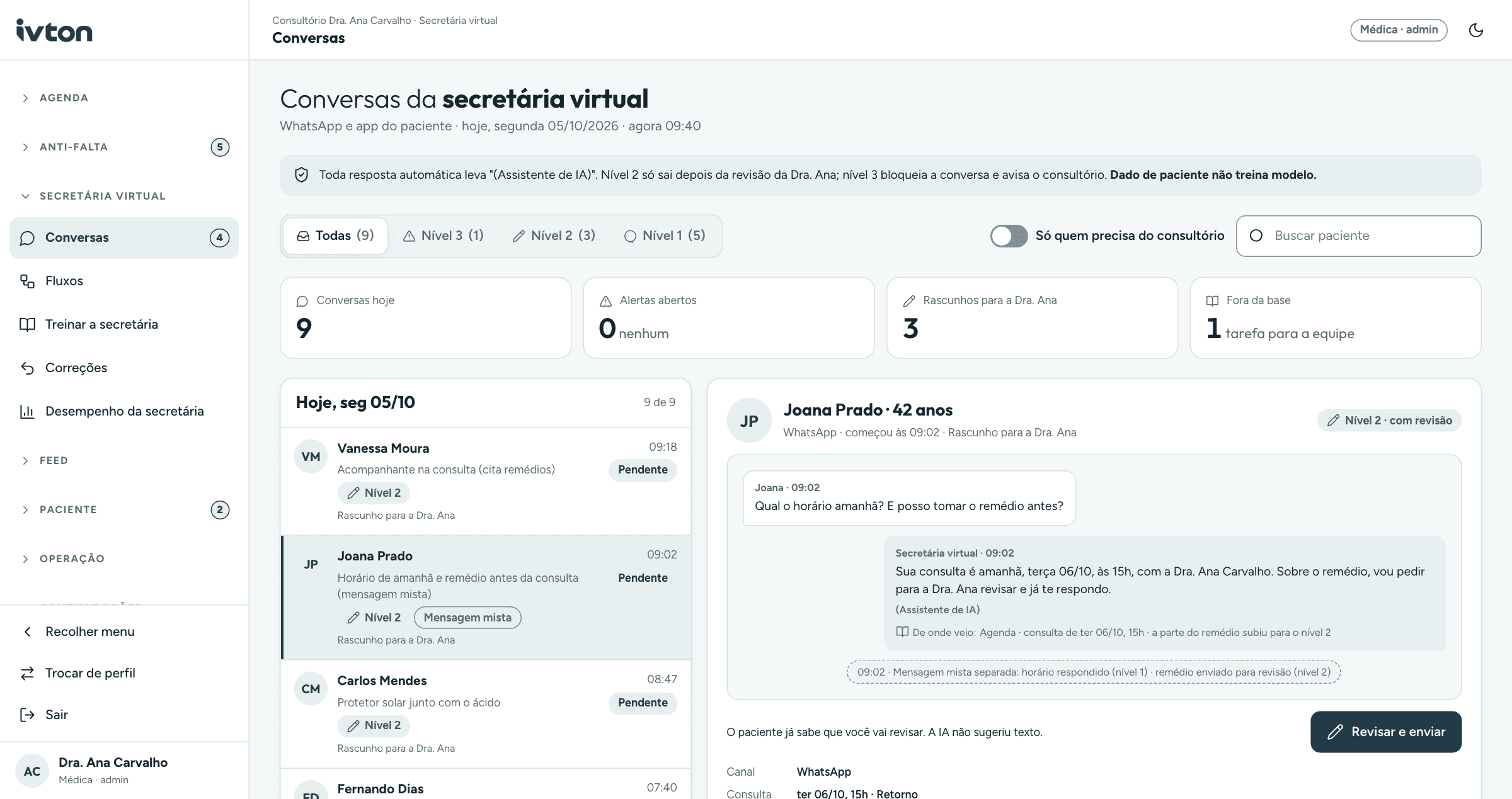The image size is (1512, 799).
Task: Collapse menu with Recolher menu chevron
Action: [x=27, y=632]
